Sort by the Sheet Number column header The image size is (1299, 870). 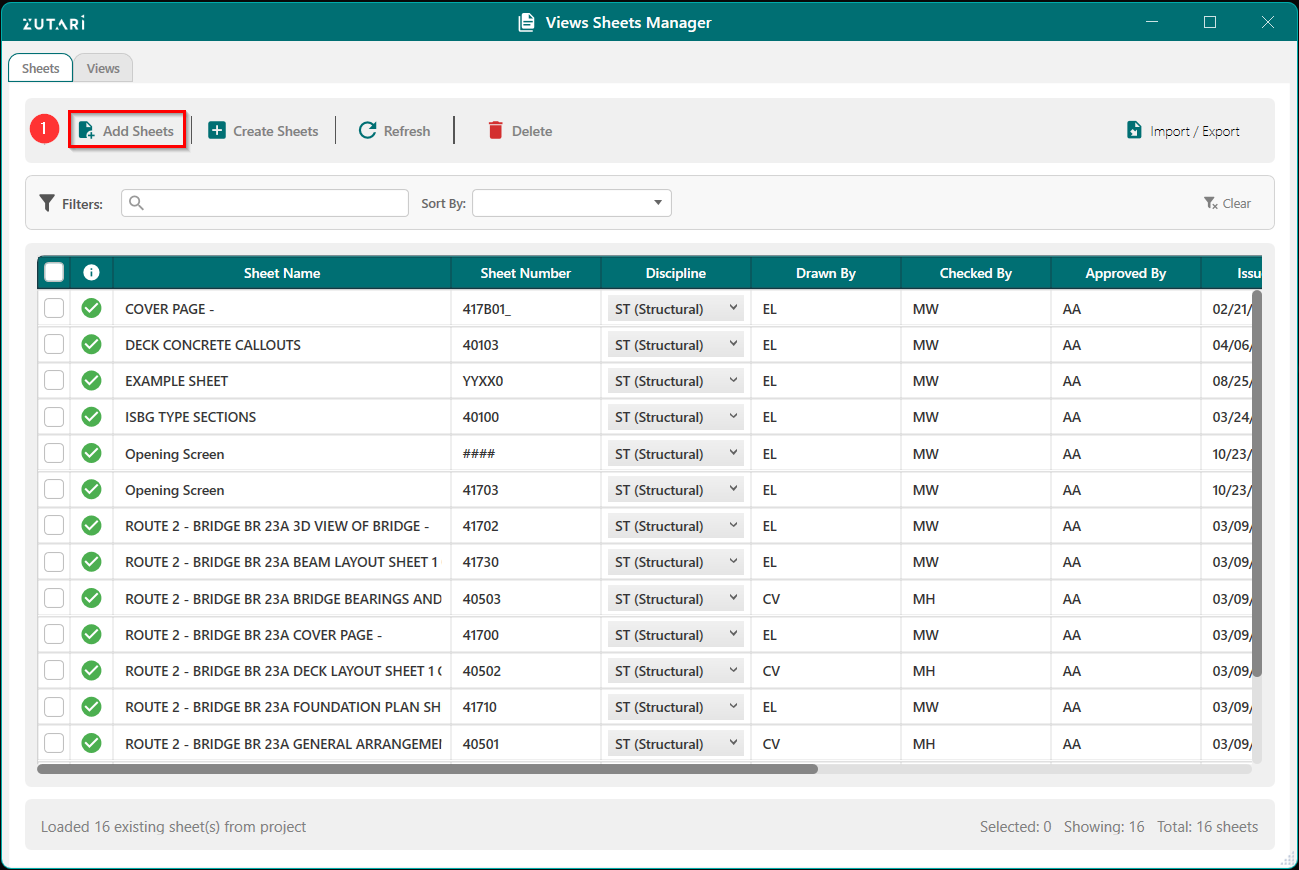click(x=525, y=273)
